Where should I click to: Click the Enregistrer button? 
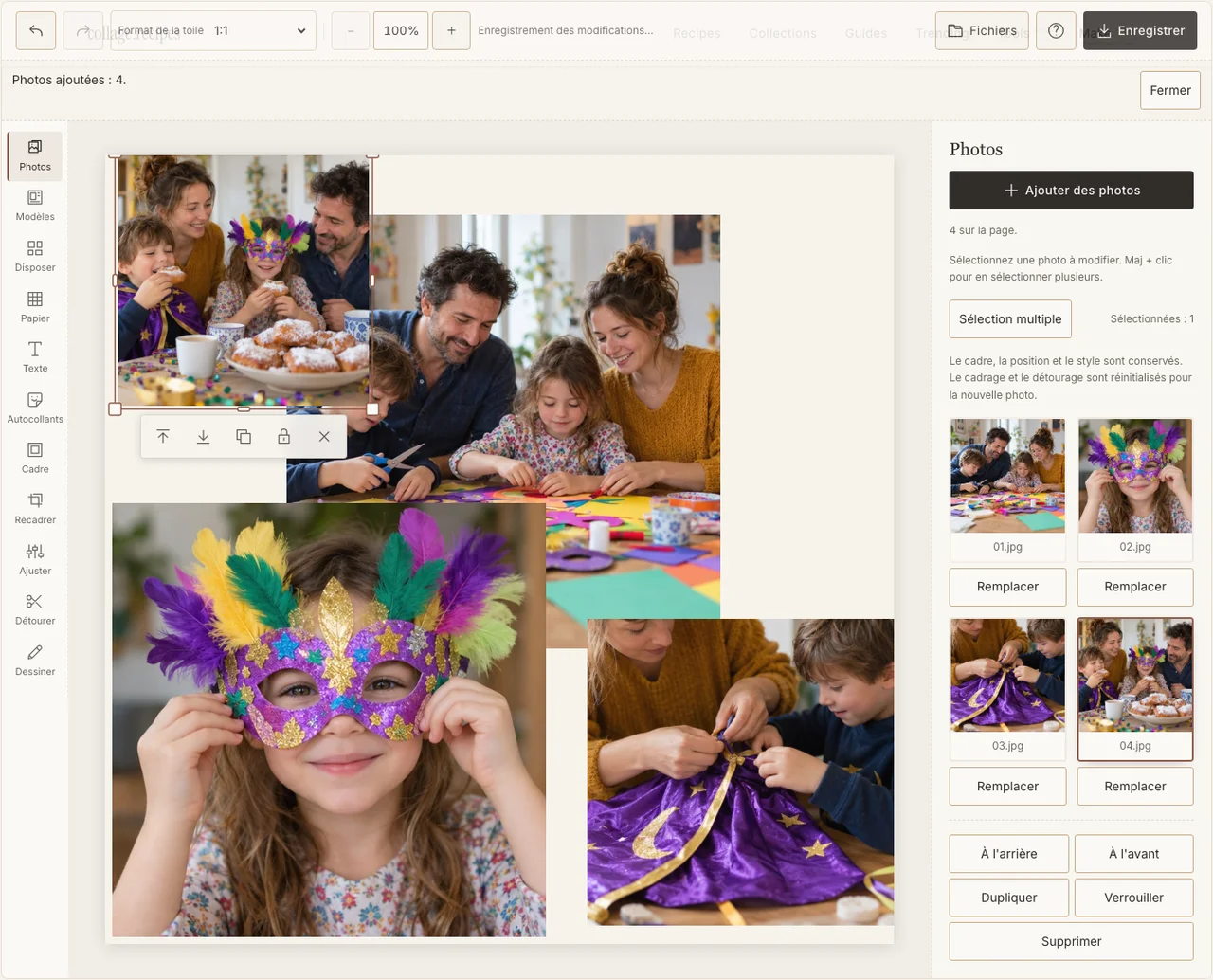coord(1140,30)
